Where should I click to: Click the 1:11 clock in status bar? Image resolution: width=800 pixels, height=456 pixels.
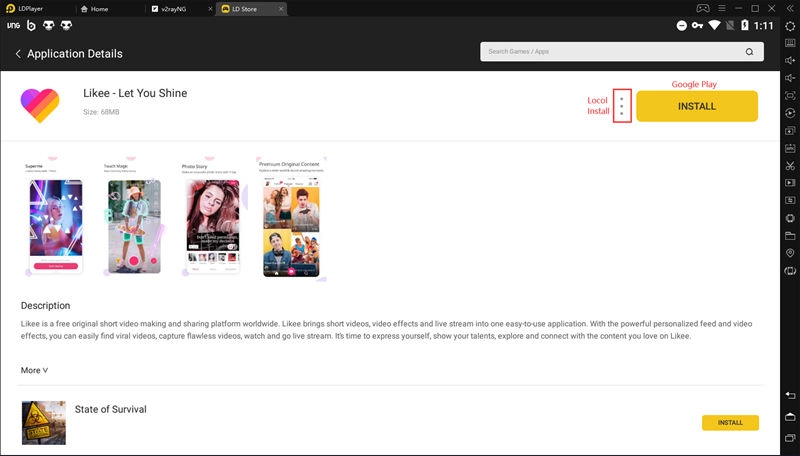pyautogui.click(x=763, y=26)
